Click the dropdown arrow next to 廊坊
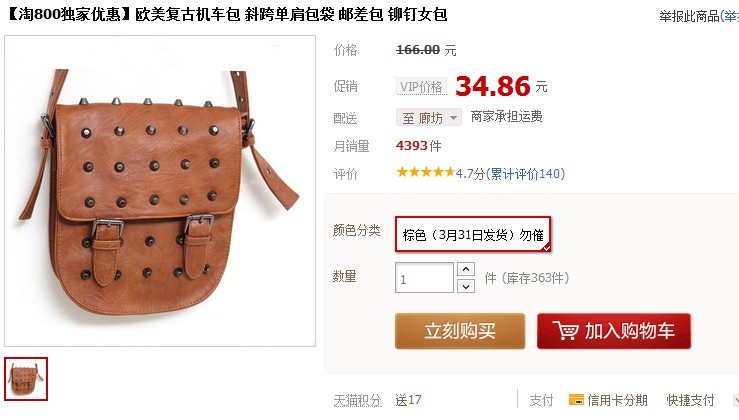 point(453,117)
